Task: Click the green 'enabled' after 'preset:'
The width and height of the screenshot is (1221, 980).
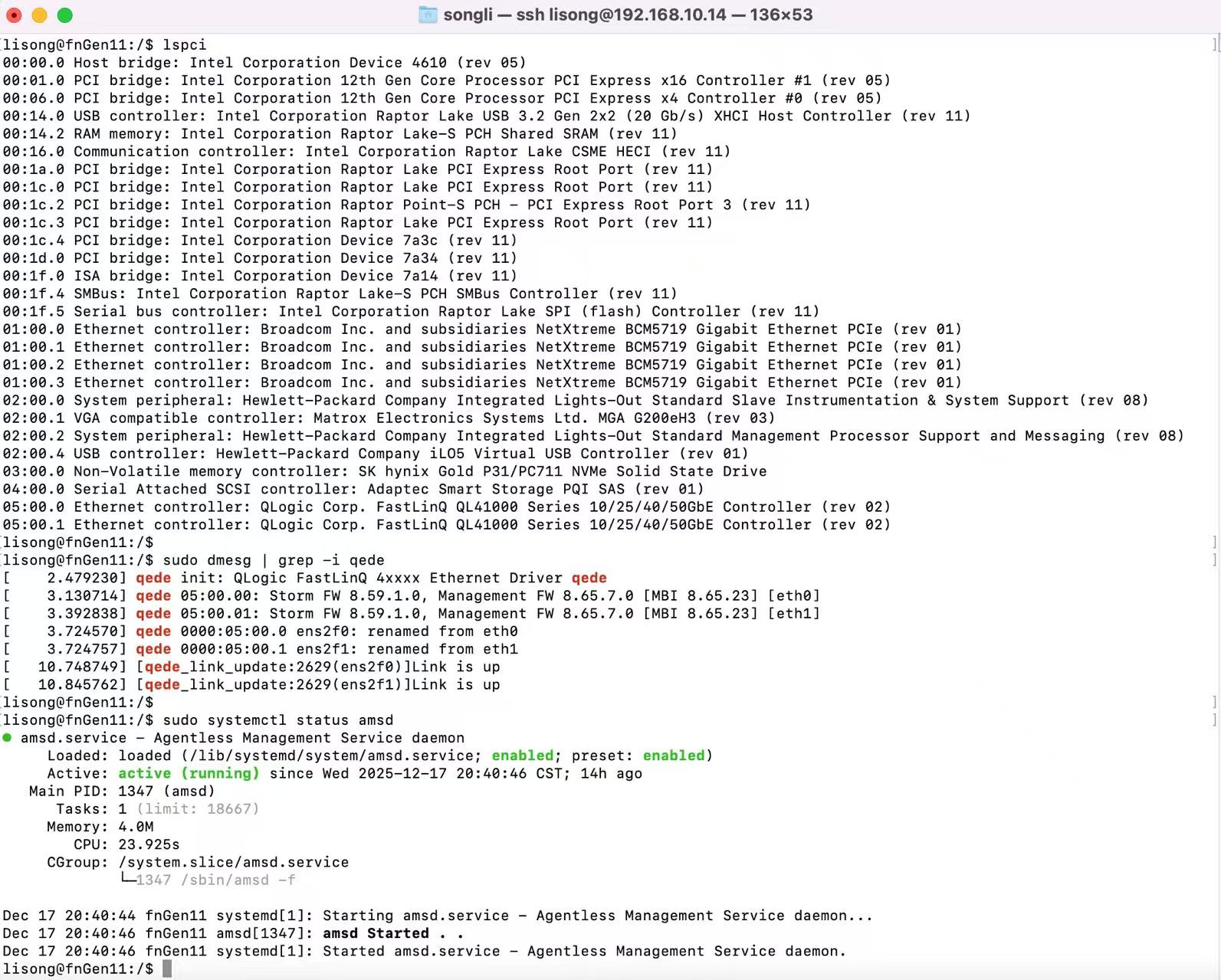Action: click(x=674, y=755)
